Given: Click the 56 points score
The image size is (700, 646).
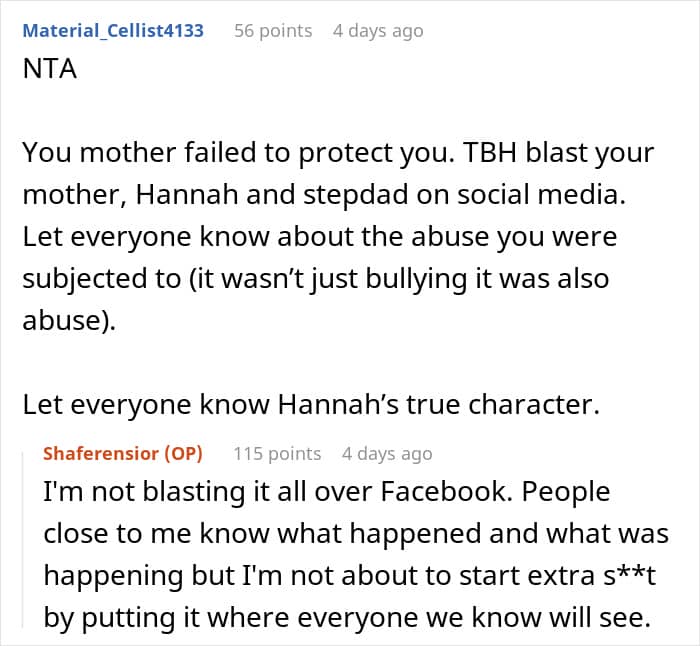Looking at the screenshot, I should pos(273,30).
